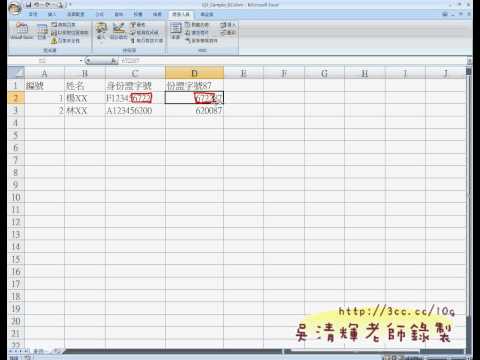Screen dimensions: 480x360
Task: Select cell B2 楊XX
Action: [85, 98]
